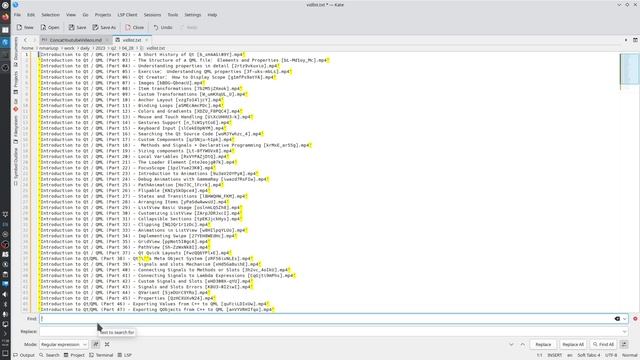Toggle INSERT mode in status bar
The height and width of the screenshot is (360, 640).
tap(554, 355)
